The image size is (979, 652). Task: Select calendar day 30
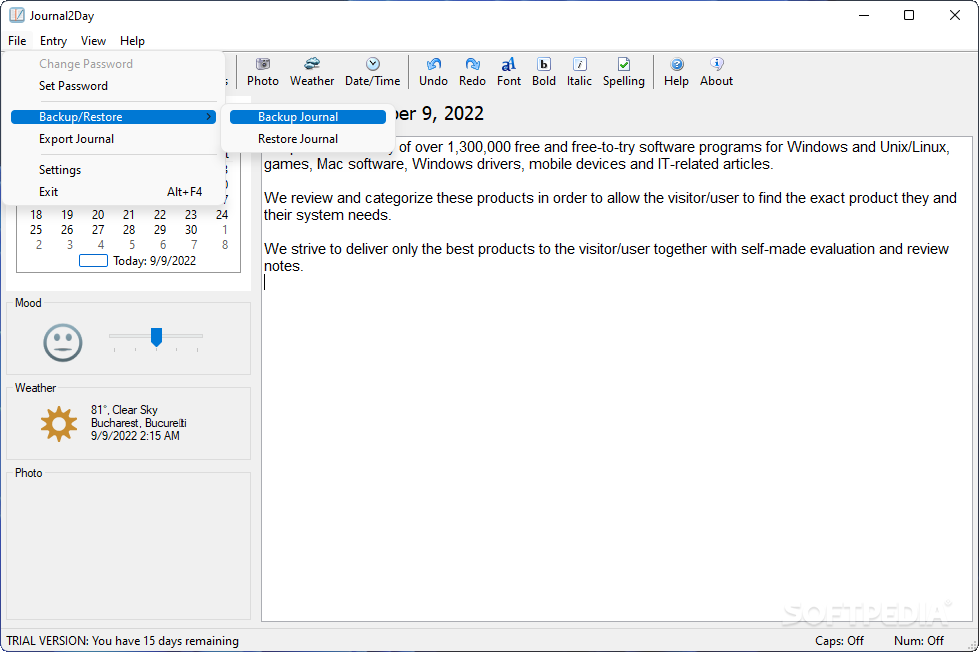[x=191, y=230]
